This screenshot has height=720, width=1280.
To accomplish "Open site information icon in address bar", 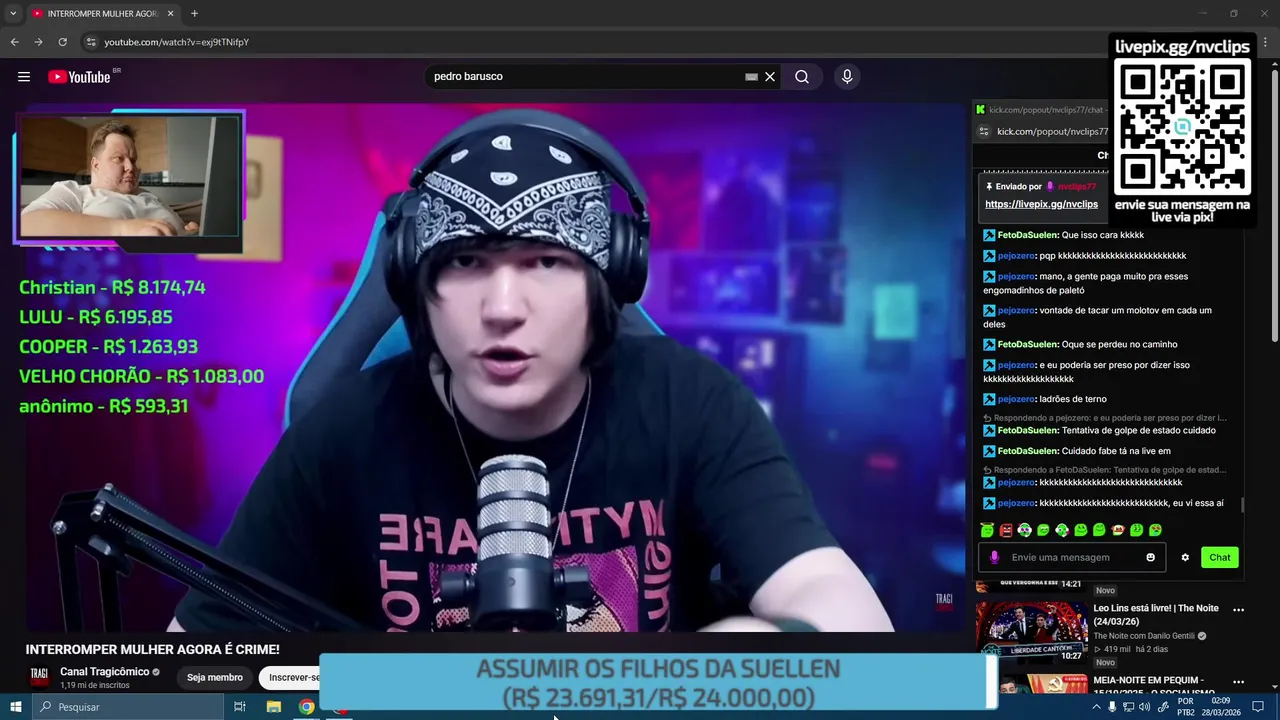I will point(90,42).
